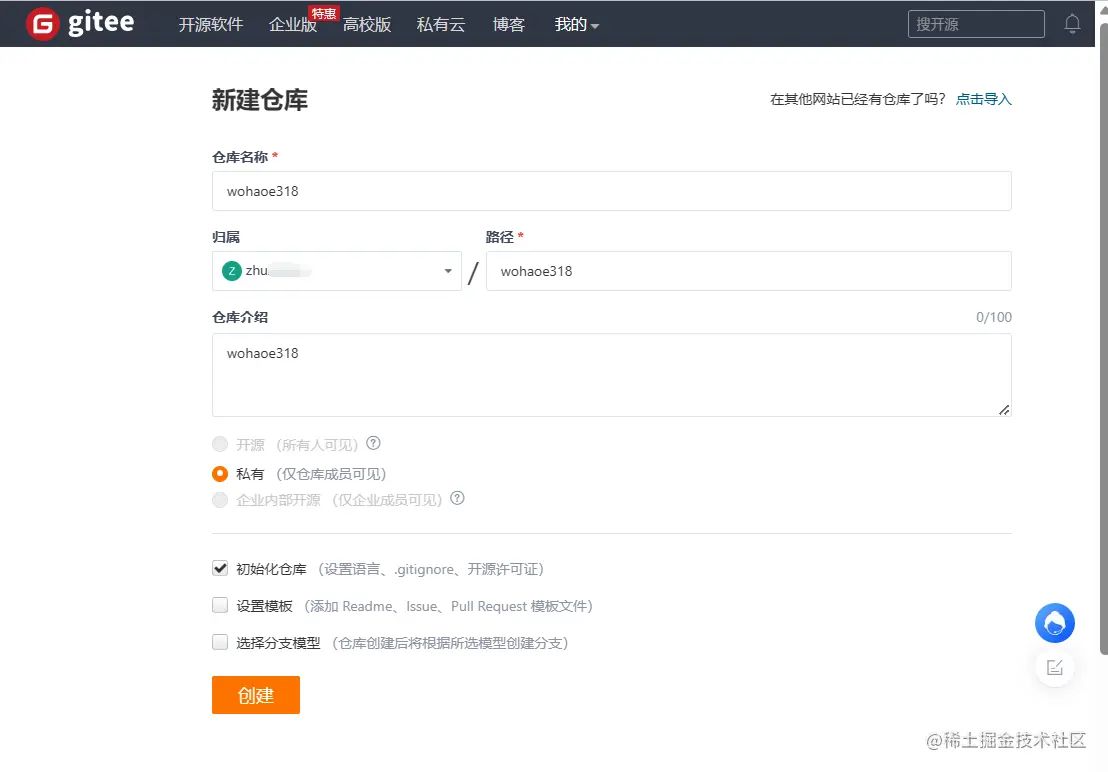1108x772 pixels.
Task: Open the 企业版 nav item
Action: coord(293,25)
